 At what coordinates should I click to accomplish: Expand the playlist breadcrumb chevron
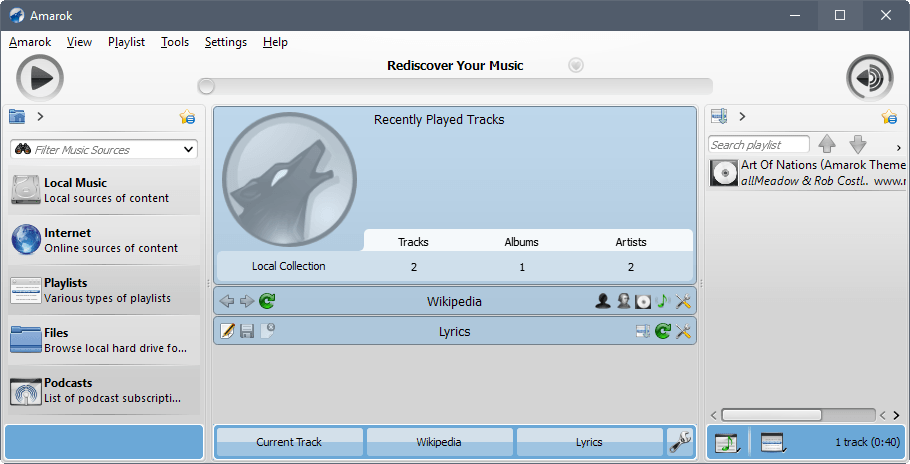[x=742, y=117]
